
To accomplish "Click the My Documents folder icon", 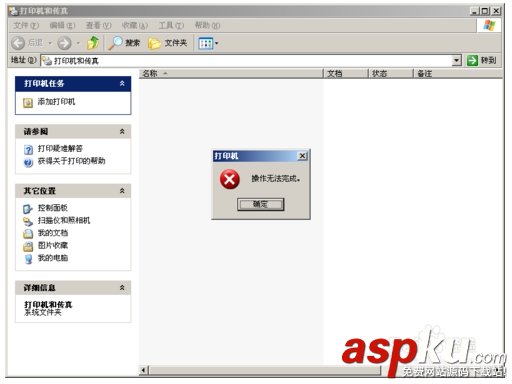I will [x=28, y=234].
